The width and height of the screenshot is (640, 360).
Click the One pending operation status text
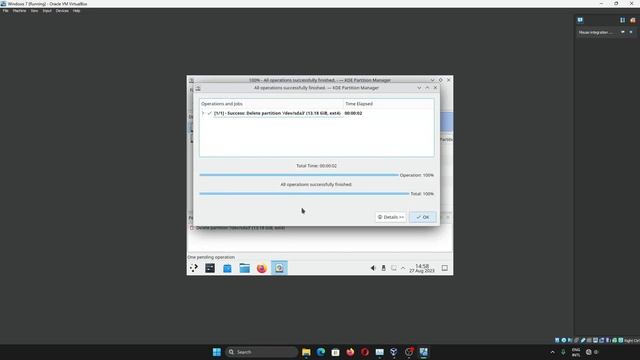(211, 257)
